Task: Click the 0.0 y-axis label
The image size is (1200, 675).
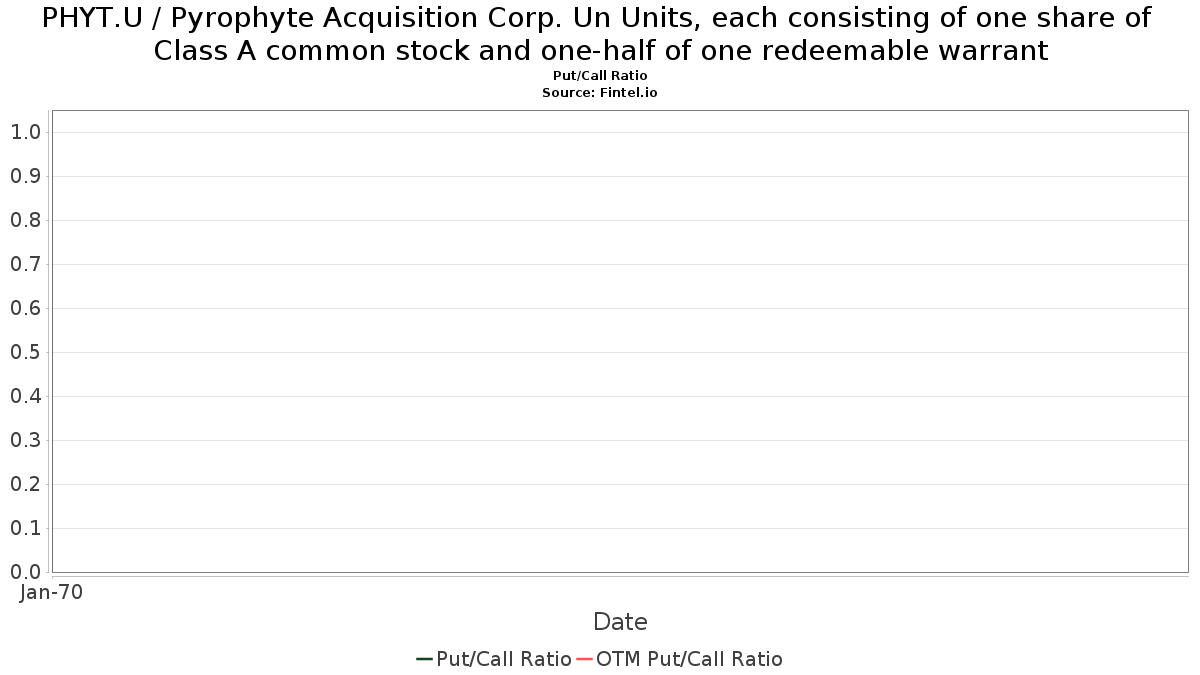Action: (25, 572)
